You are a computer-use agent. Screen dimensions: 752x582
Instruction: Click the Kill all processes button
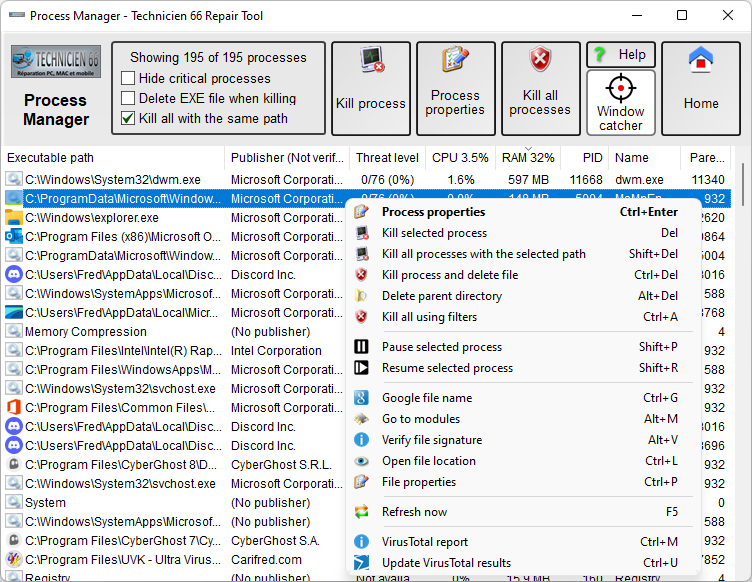click(540, 88)
